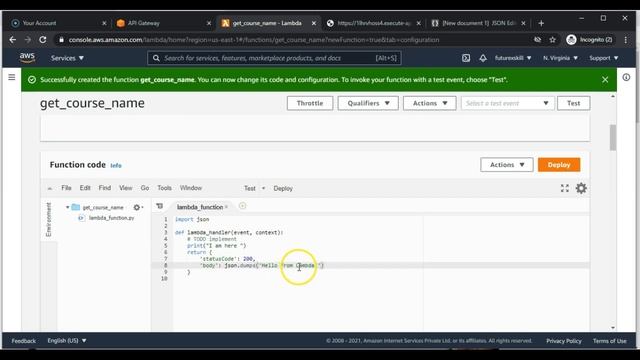Screen dimensions: 640x360
Task: Click the Throttle button
Action: [310, 103]
